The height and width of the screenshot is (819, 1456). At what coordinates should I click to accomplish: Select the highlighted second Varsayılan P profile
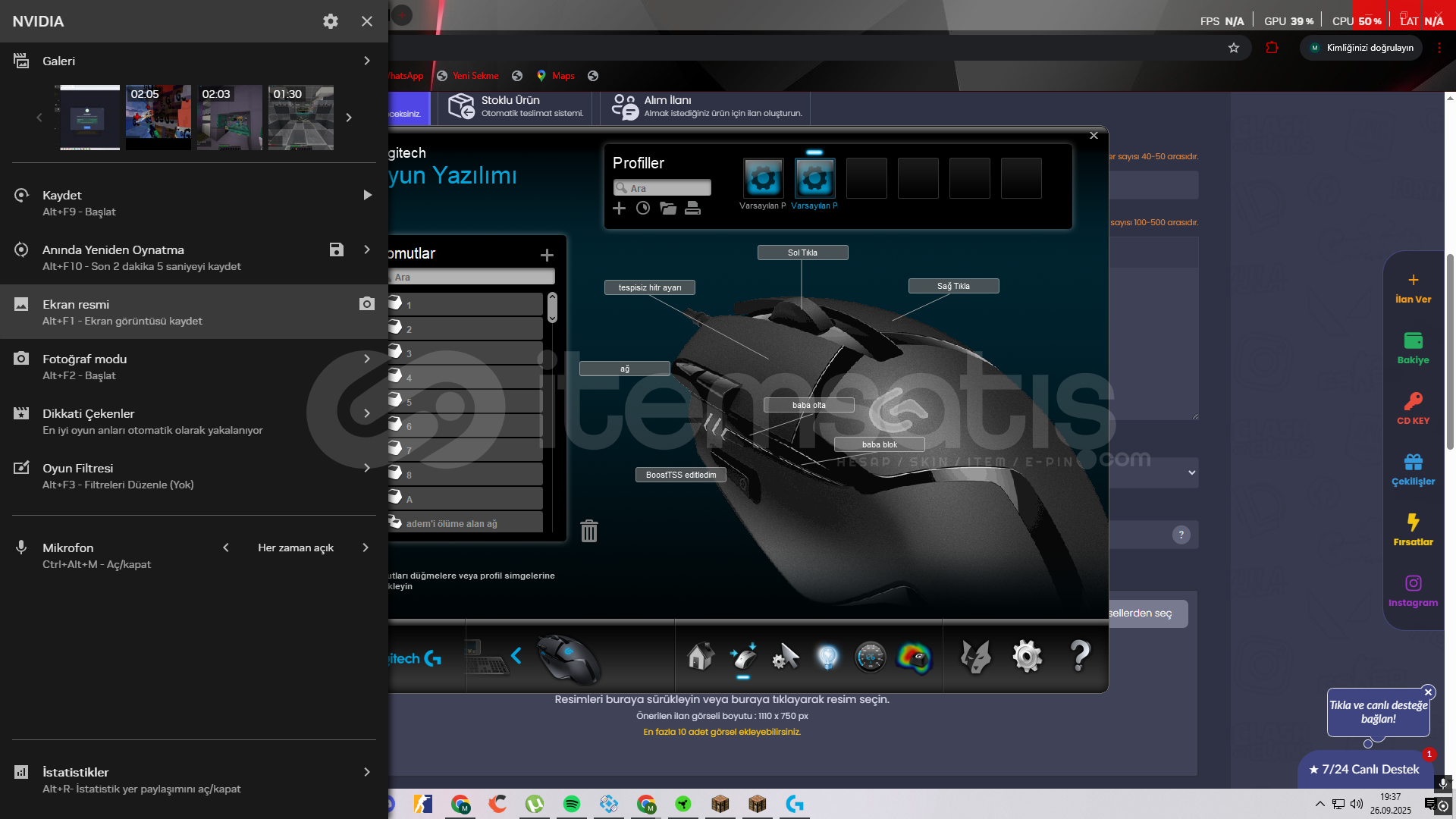pyautogui.click(x=815, y=178)
